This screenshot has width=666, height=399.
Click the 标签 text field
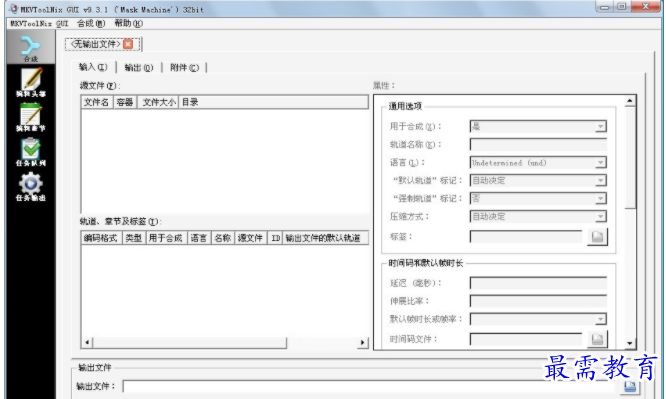tap(526, 237)
